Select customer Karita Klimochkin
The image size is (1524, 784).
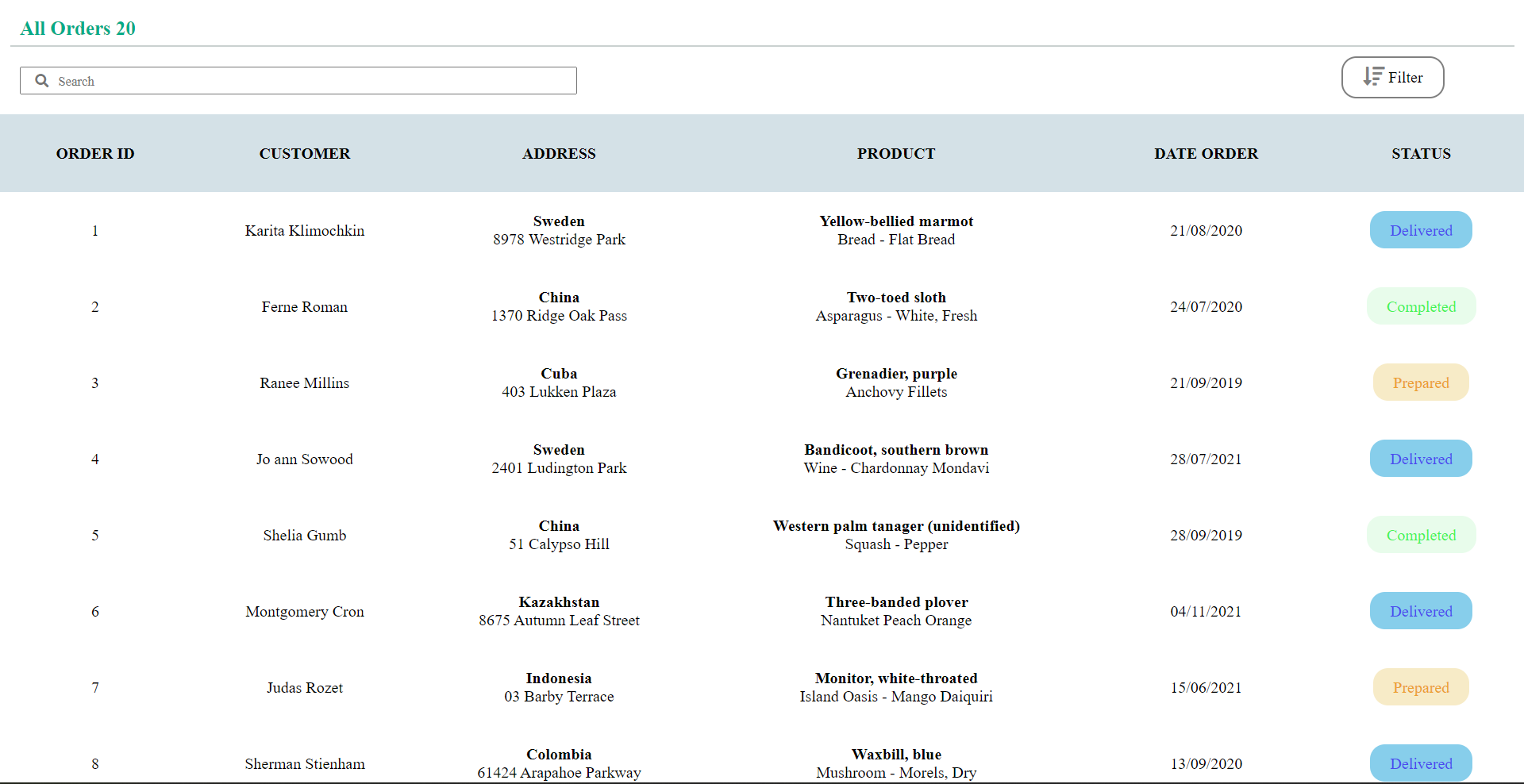(x=305, y=230)
